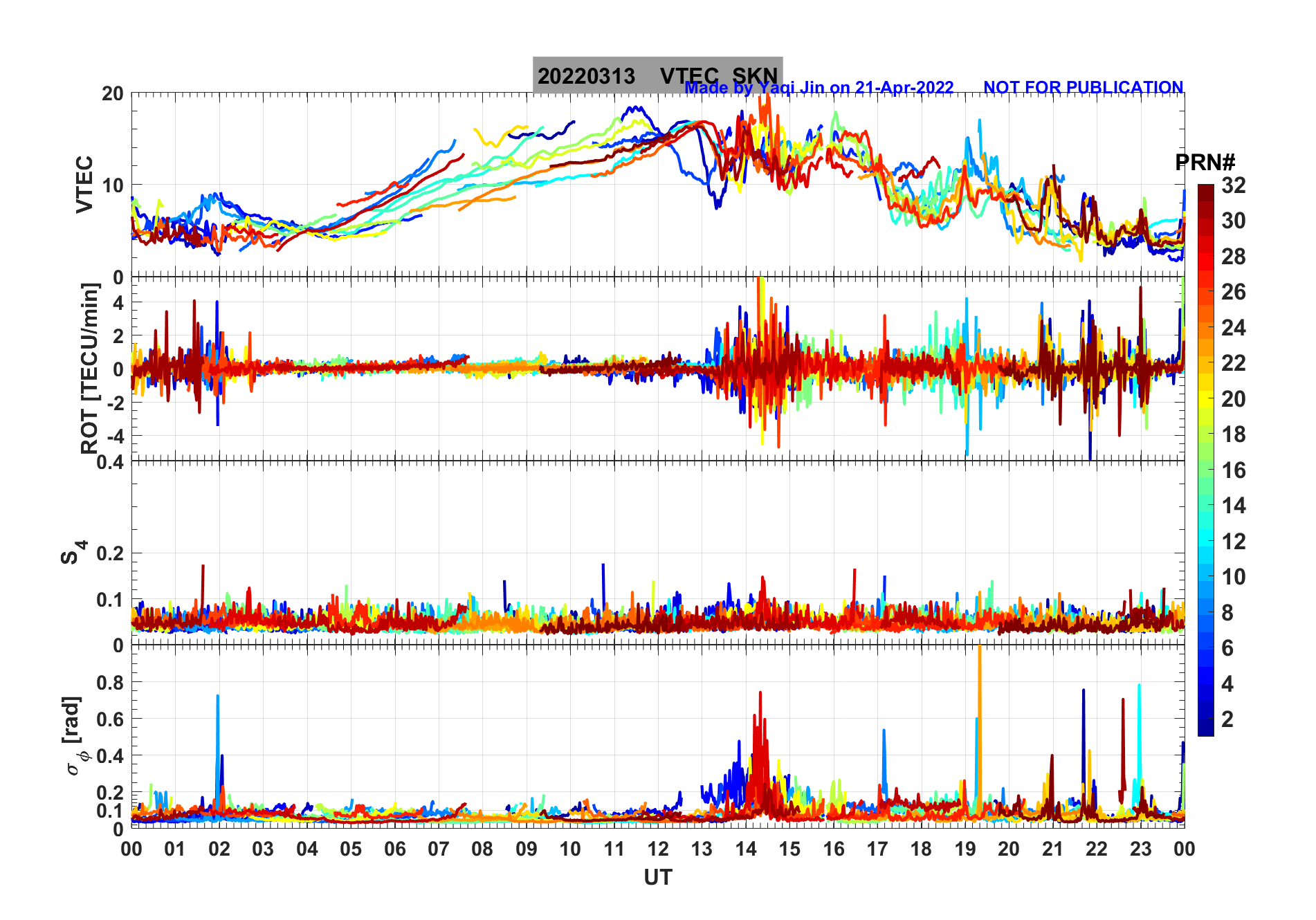Click the UT axis hour tick '17'

coord(877,849)
